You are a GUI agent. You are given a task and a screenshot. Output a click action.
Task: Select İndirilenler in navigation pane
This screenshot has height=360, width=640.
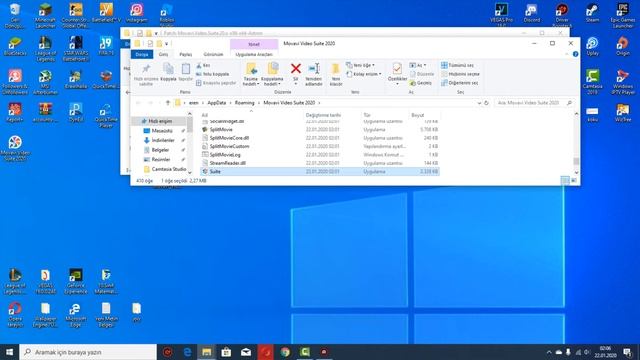(x=163, y=140)
